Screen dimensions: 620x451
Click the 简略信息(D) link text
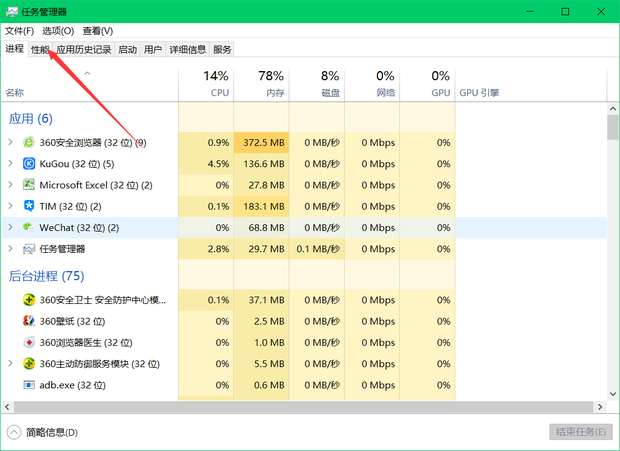(52, 432)
